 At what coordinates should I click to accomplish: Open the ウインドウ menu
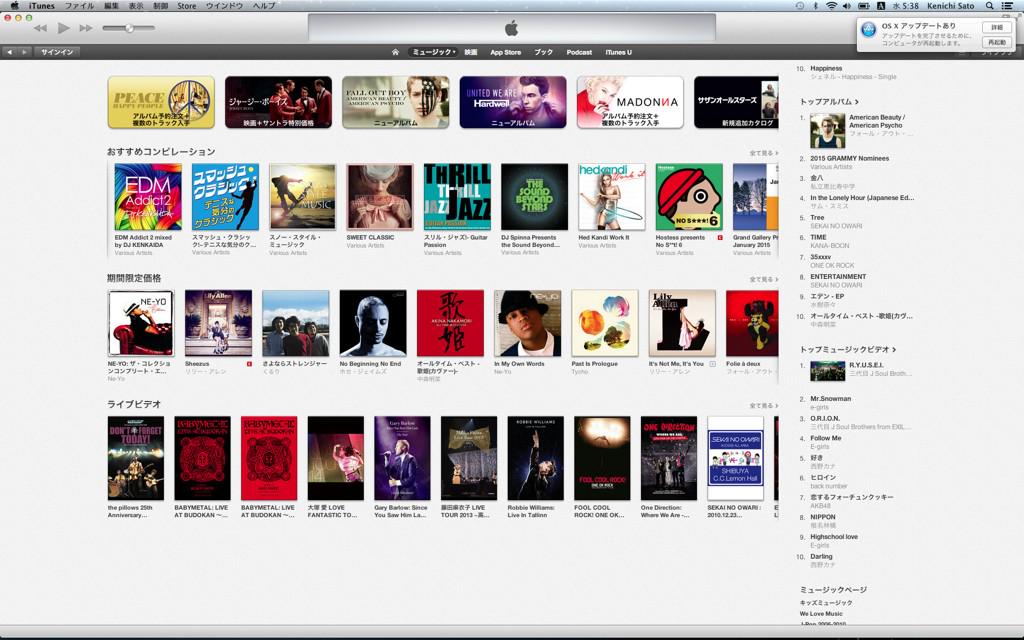224,5
